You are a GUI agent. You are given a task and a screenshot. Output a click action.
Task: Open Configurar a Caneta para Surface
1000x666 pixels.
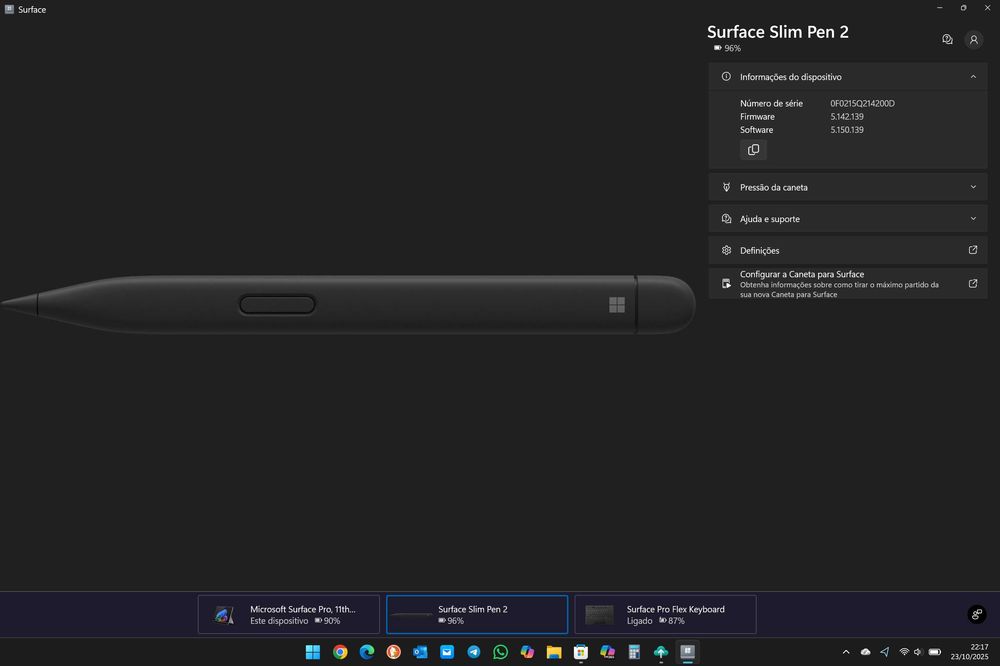coord(848,283)
